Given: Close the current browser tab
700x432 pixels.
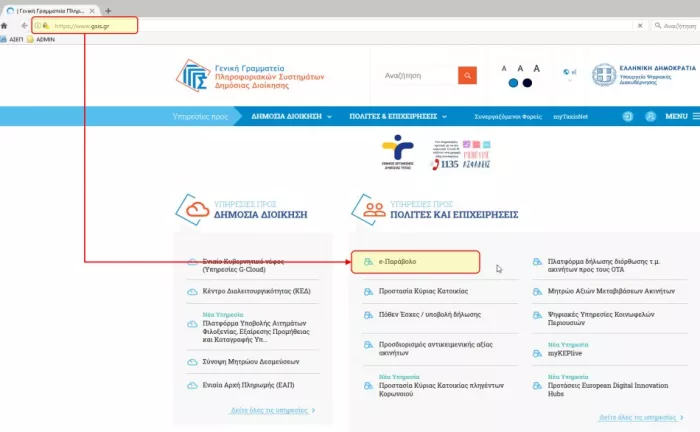Looking at the screenshot, I should pos(92,11).
